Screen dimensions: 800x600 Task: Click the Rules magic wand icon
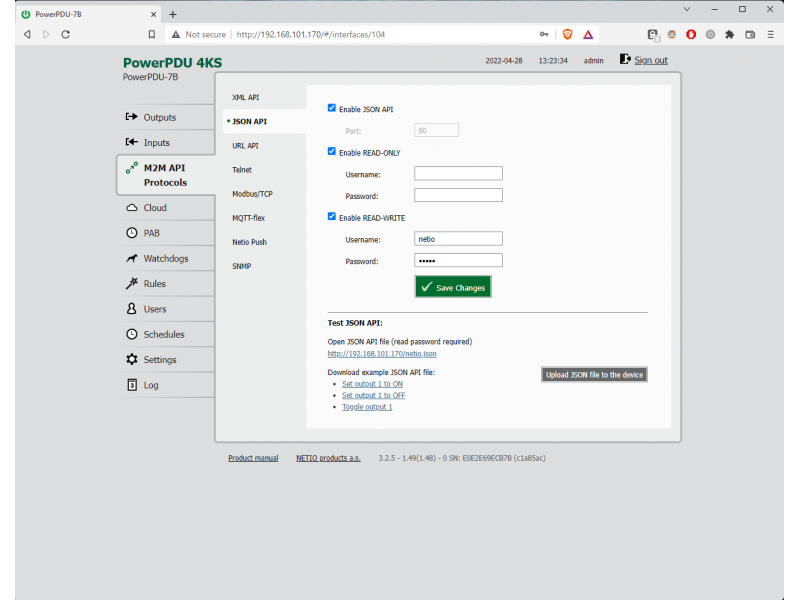(132, 283)
